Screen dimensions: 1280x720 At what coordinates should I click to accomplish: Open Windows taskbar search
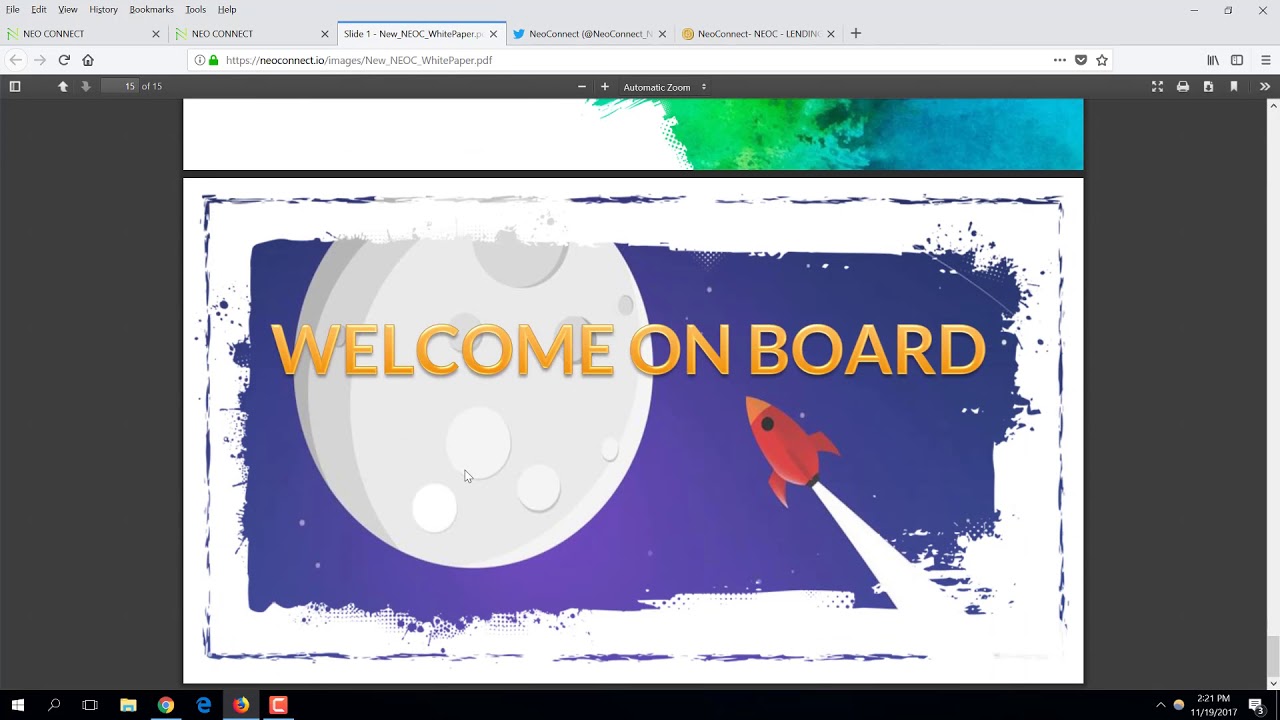(54, 705)
